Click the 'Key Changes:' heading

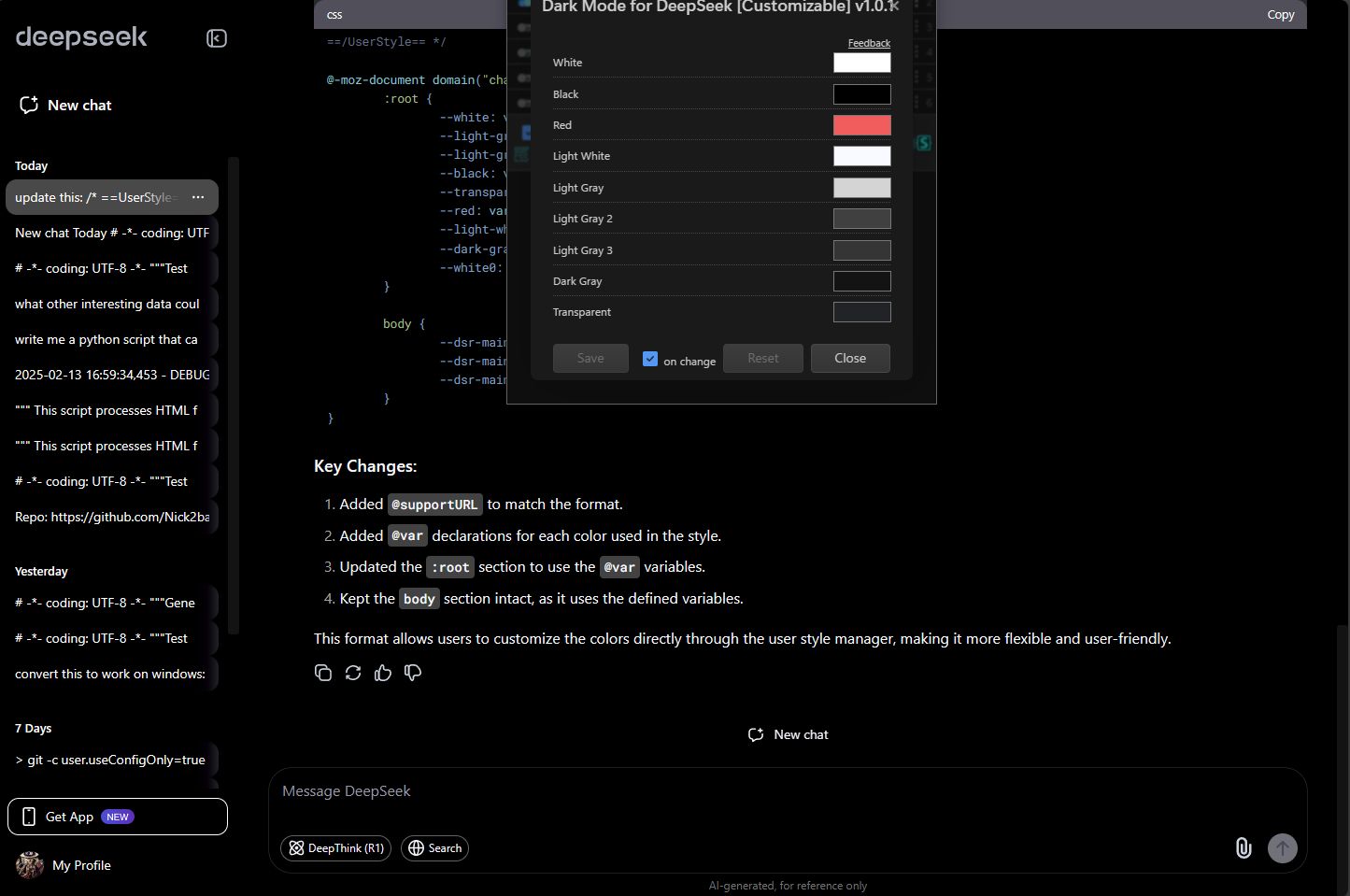[365, 466]
